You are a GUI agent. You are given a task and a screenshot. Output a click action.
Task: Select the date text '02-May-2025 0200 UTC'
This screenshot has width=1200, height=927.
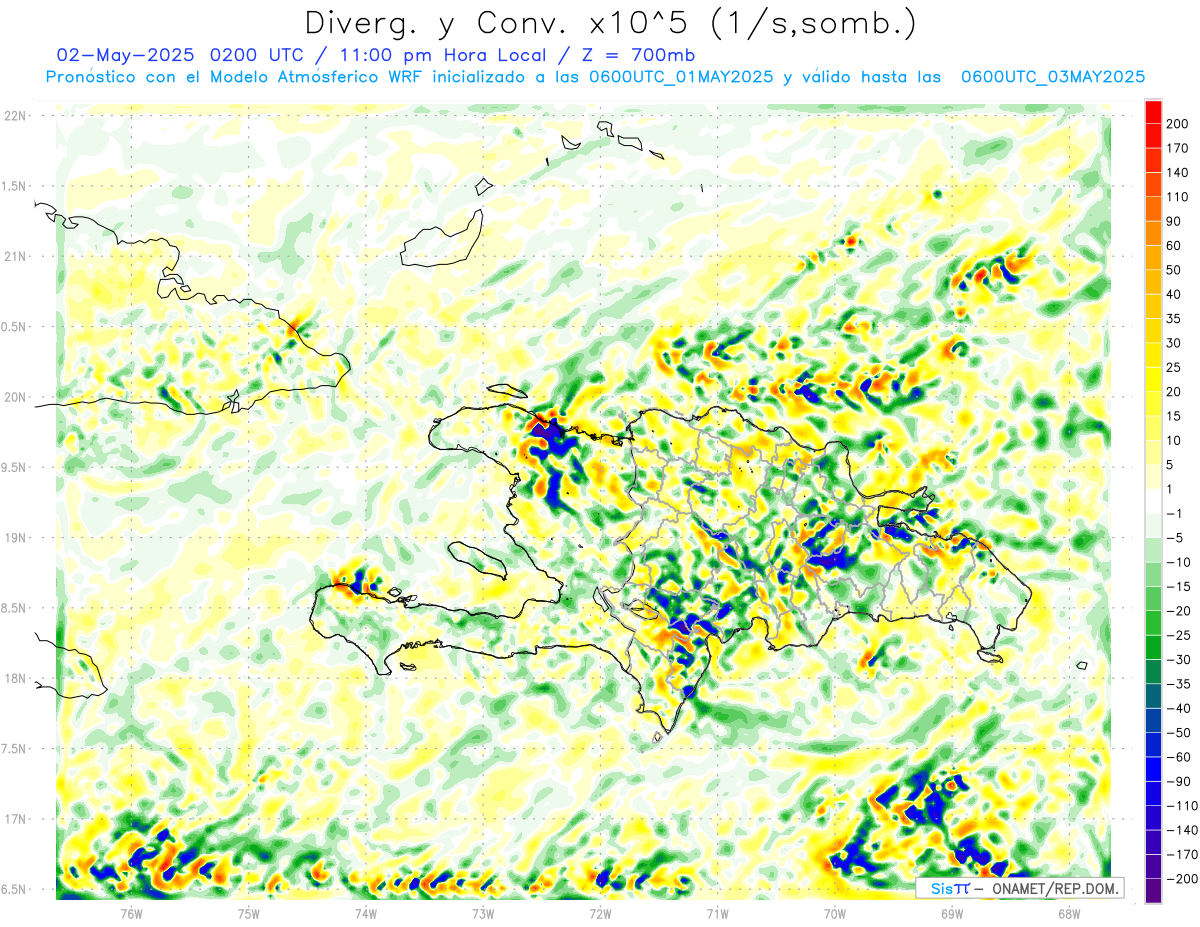[180, 55]
